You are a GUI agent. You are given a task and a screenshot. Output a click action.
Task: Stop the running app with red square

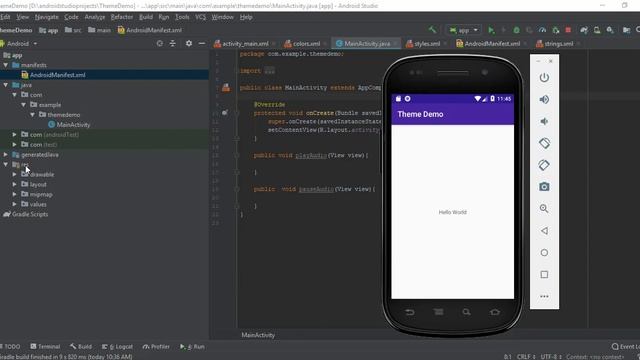(x=568, y=30)
